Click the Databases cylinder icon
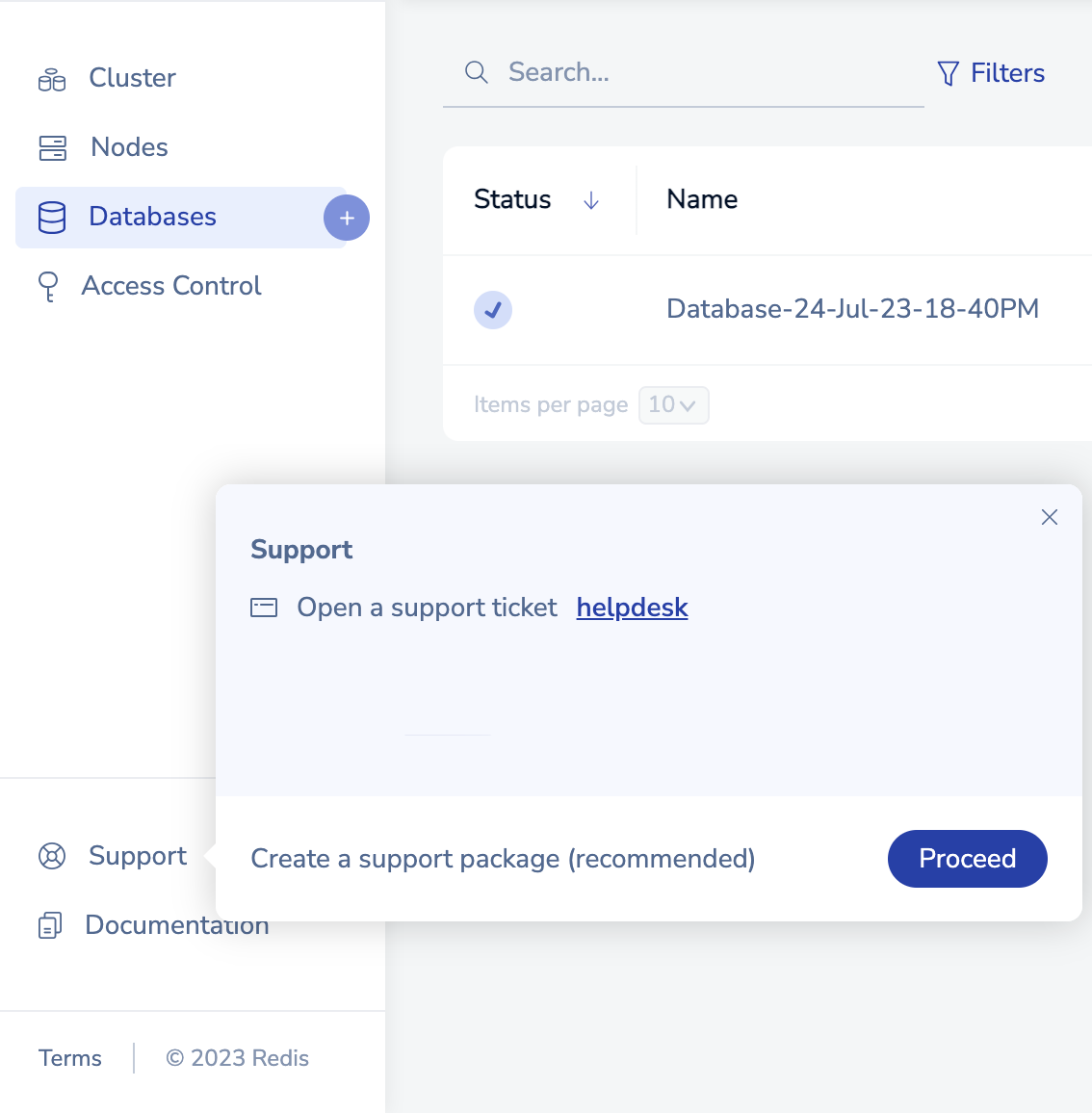This screenshot has height=1113, width=1092. click(52, 218)
